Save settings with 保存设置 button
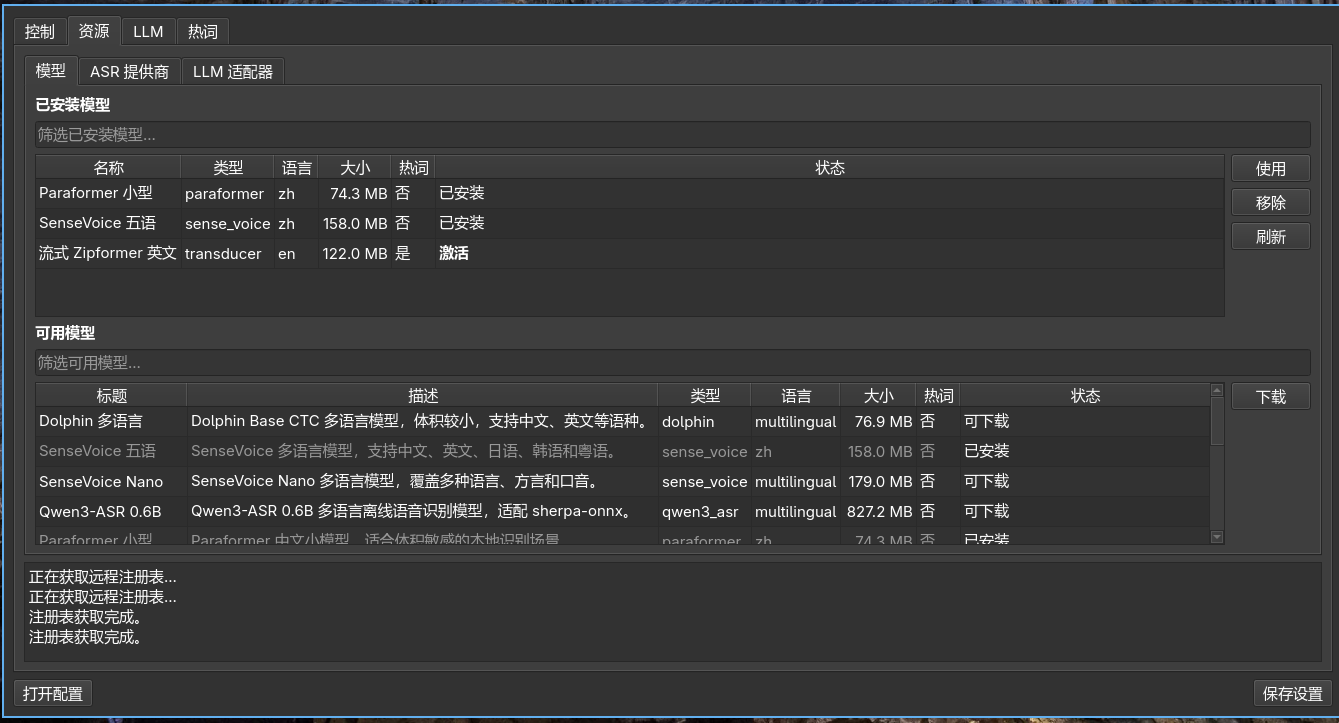 click(x=1292, y=694)
